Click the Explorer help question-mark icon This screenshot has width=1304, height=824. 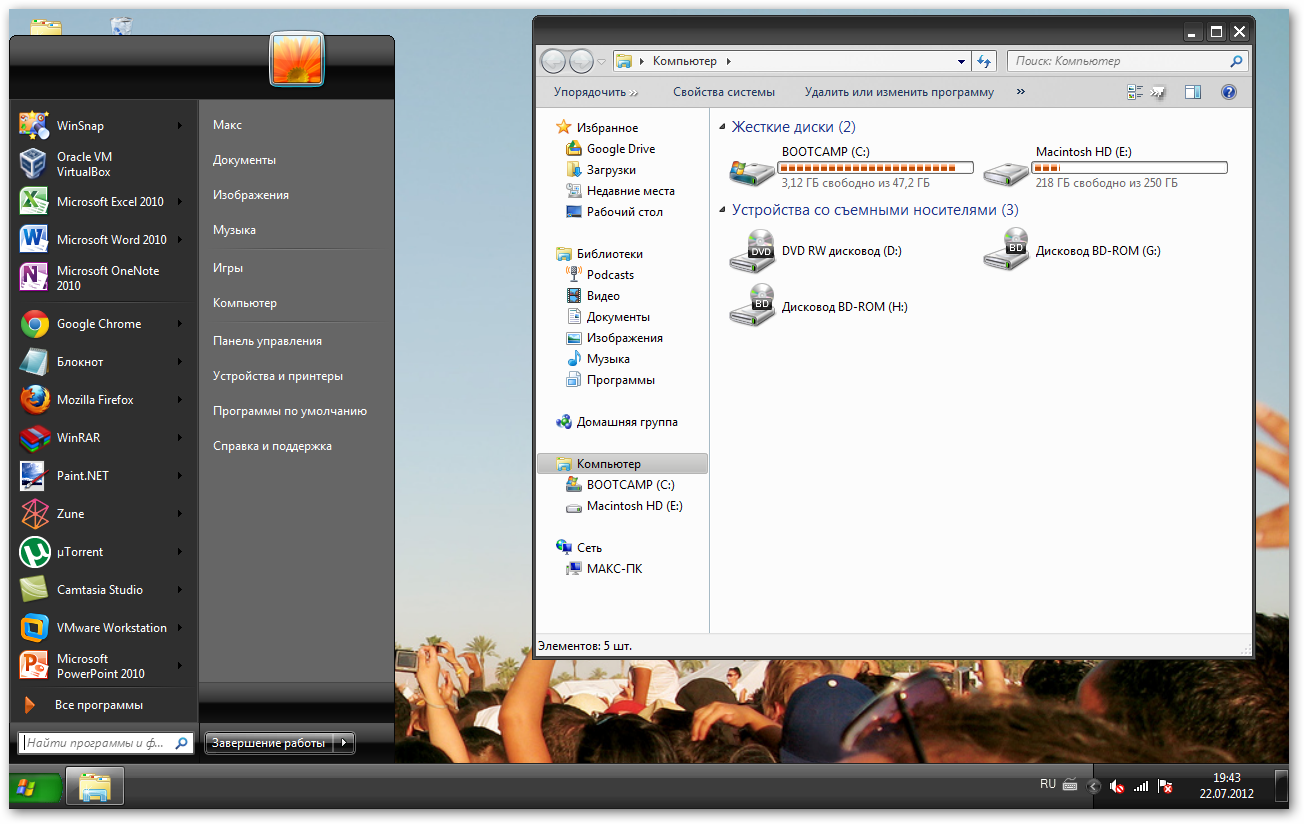tap(1229, 92)
